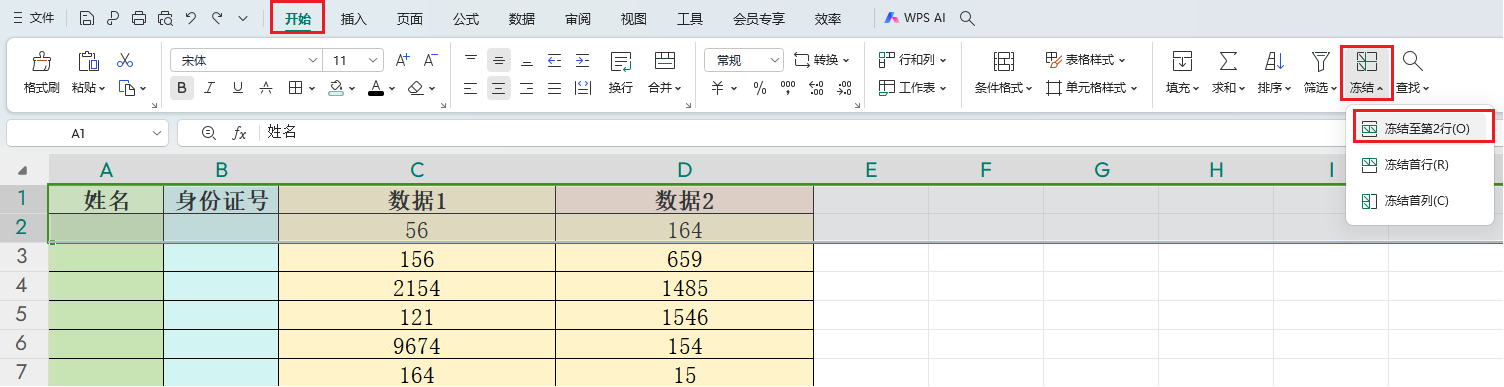Viewport: 1504px width, 387px height.
Task: Open the File (文件) menu
Action: click(33, 19)
